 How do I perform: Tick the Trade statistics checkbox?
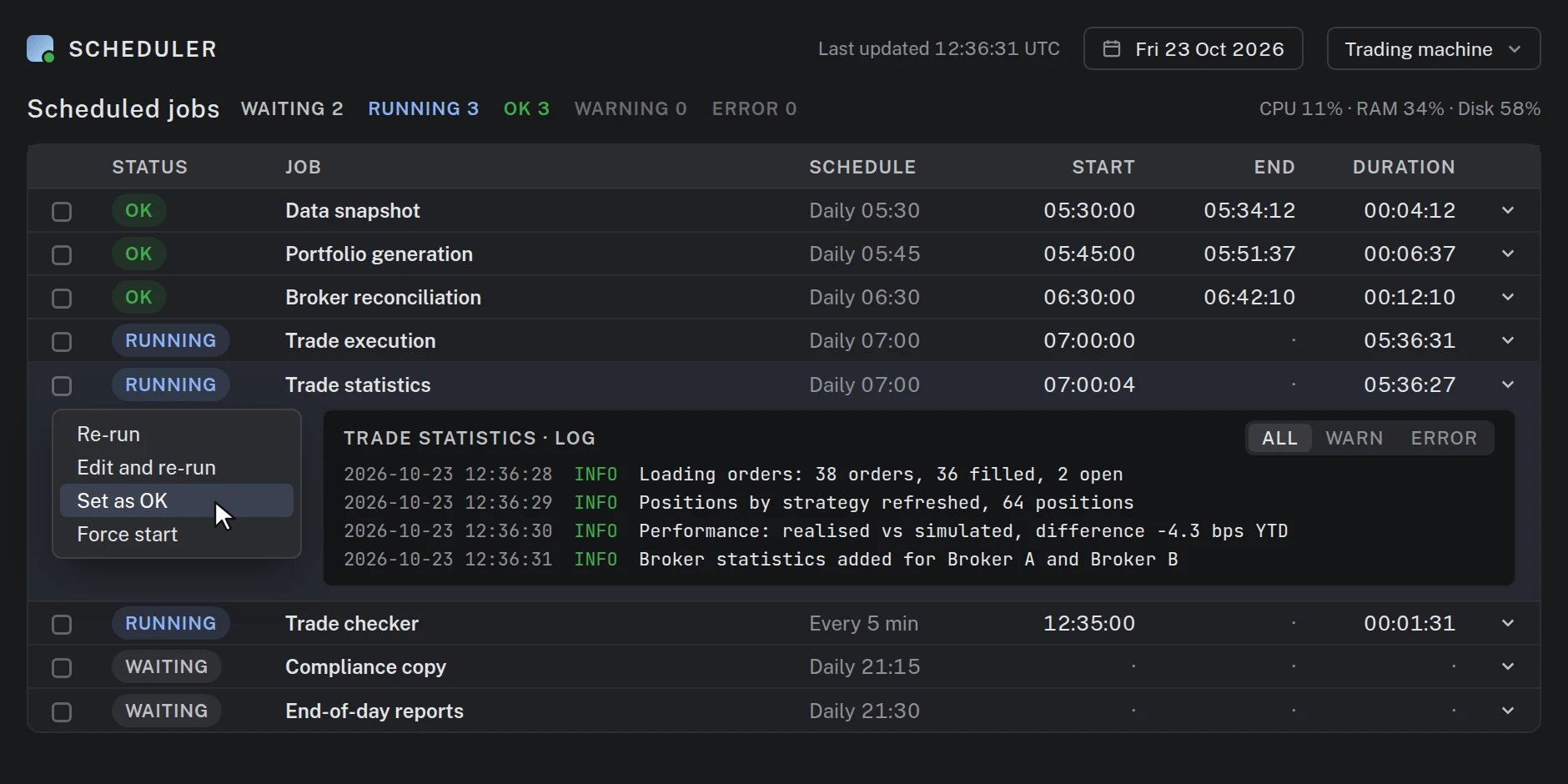62,386
